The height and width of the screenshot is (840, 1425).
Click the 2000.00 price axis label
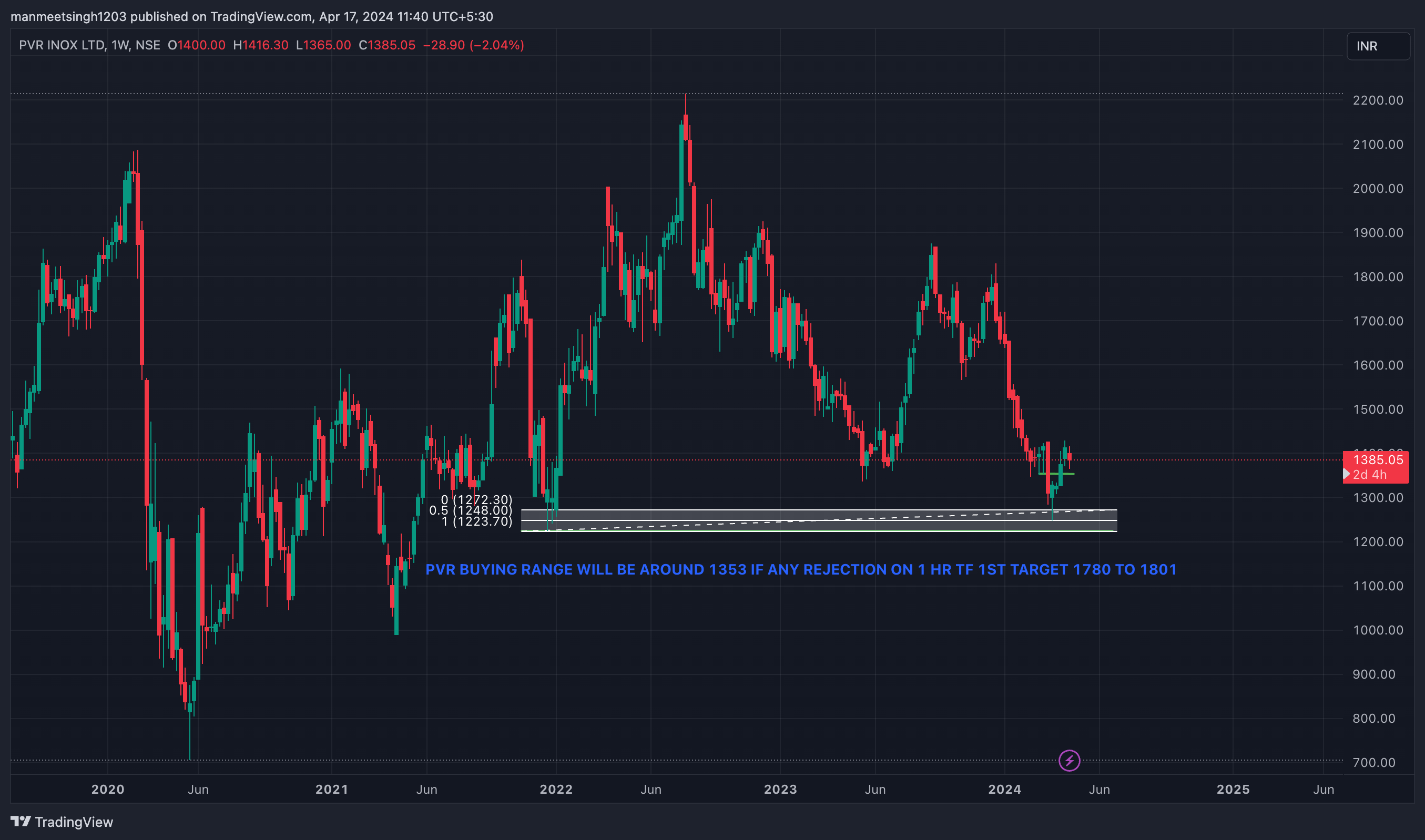[x=1378, y=189]
